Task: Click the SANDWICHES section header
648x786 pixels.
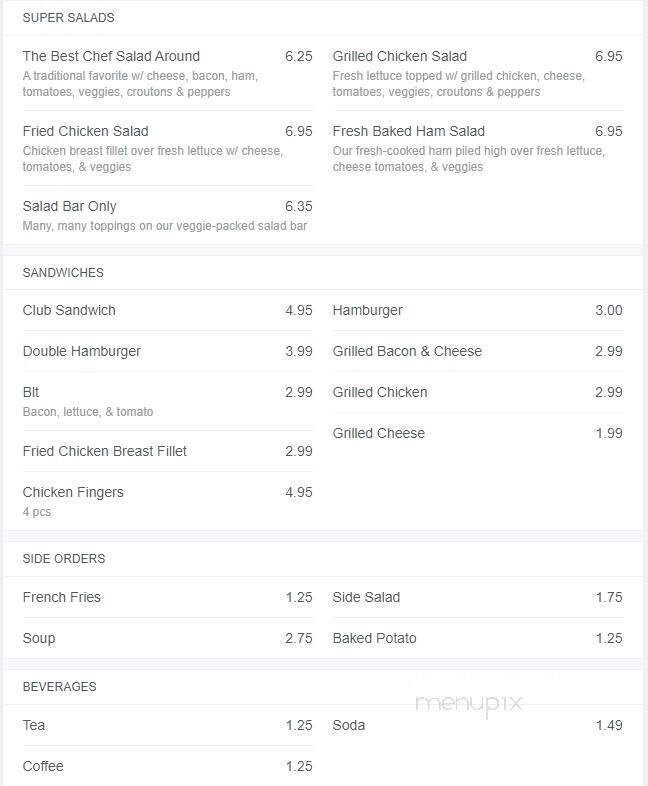Action: [x=63, y=273]
